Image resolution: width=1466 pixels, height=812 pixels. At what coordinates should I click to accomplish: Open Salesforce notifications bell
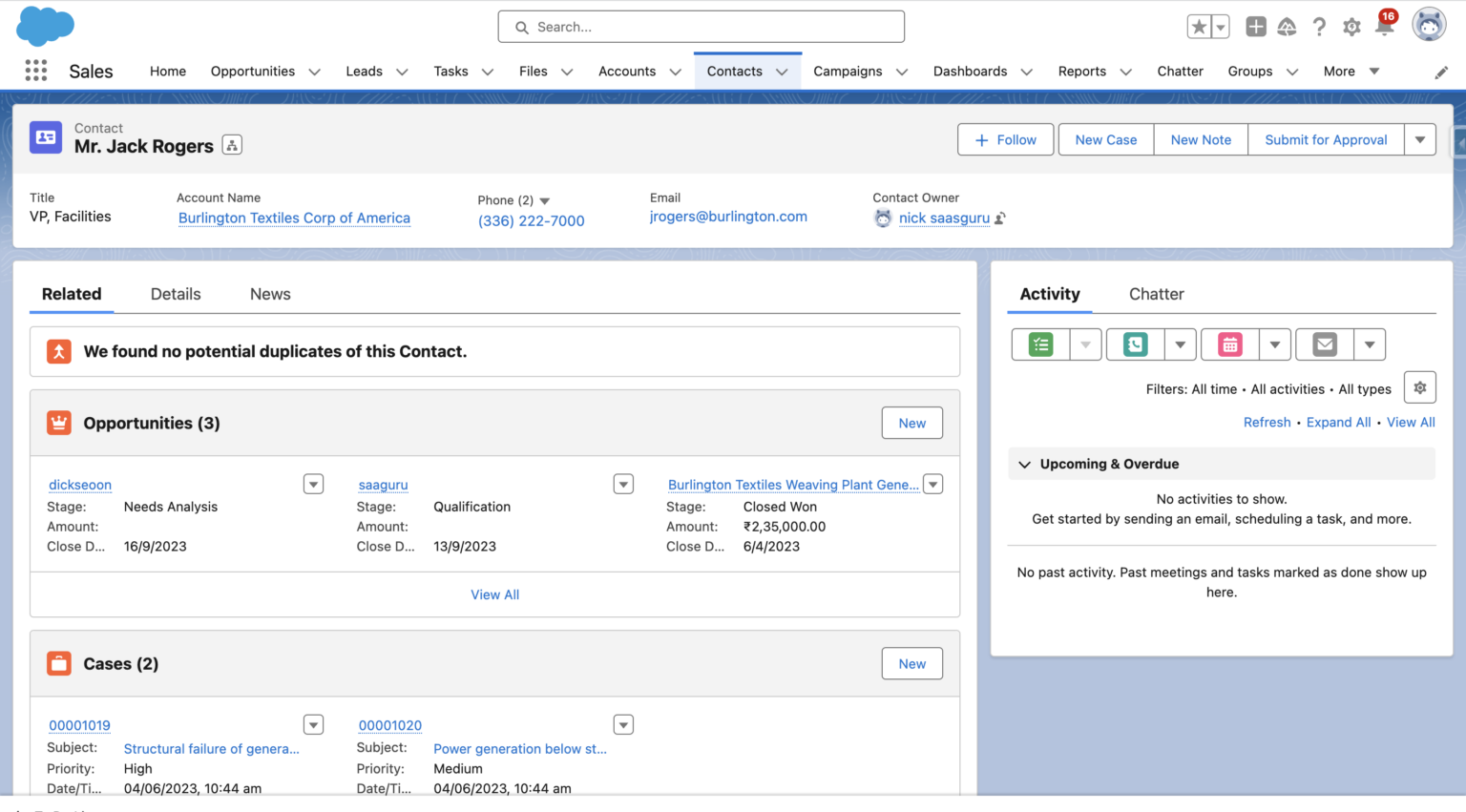tap(1383, 27)
